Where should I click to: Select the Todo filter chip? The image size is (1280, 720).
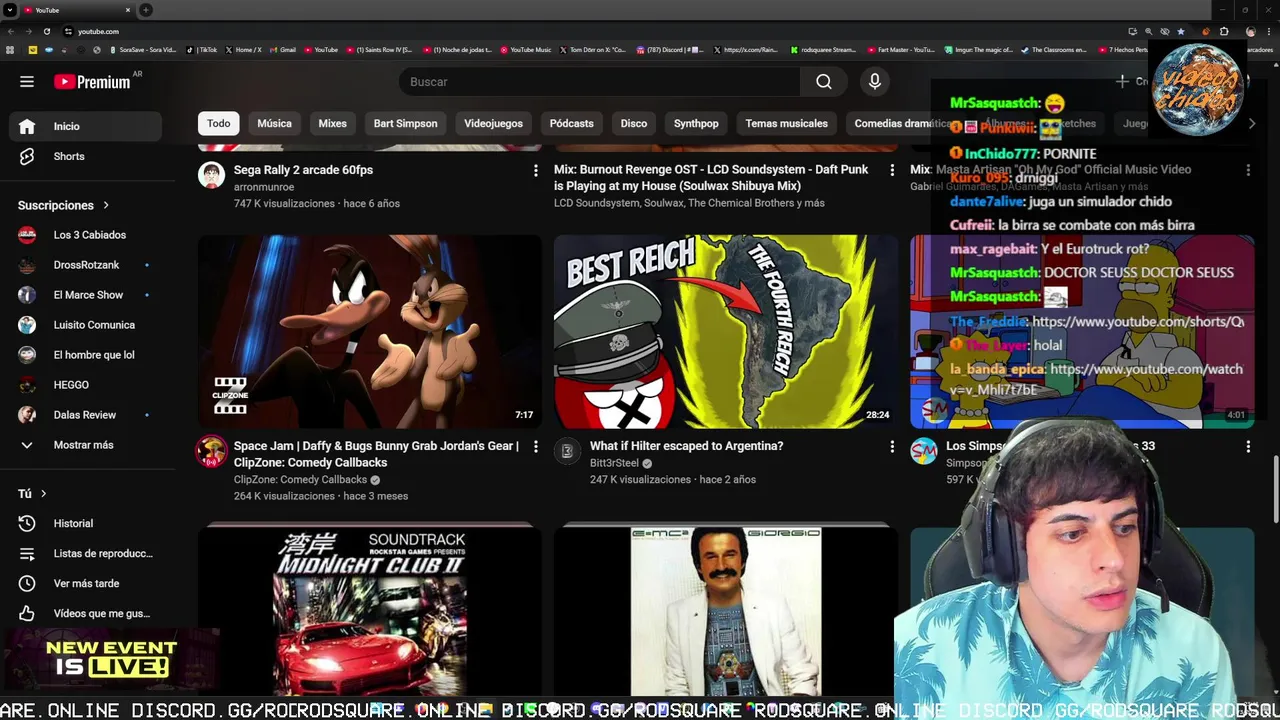[219, 123]
